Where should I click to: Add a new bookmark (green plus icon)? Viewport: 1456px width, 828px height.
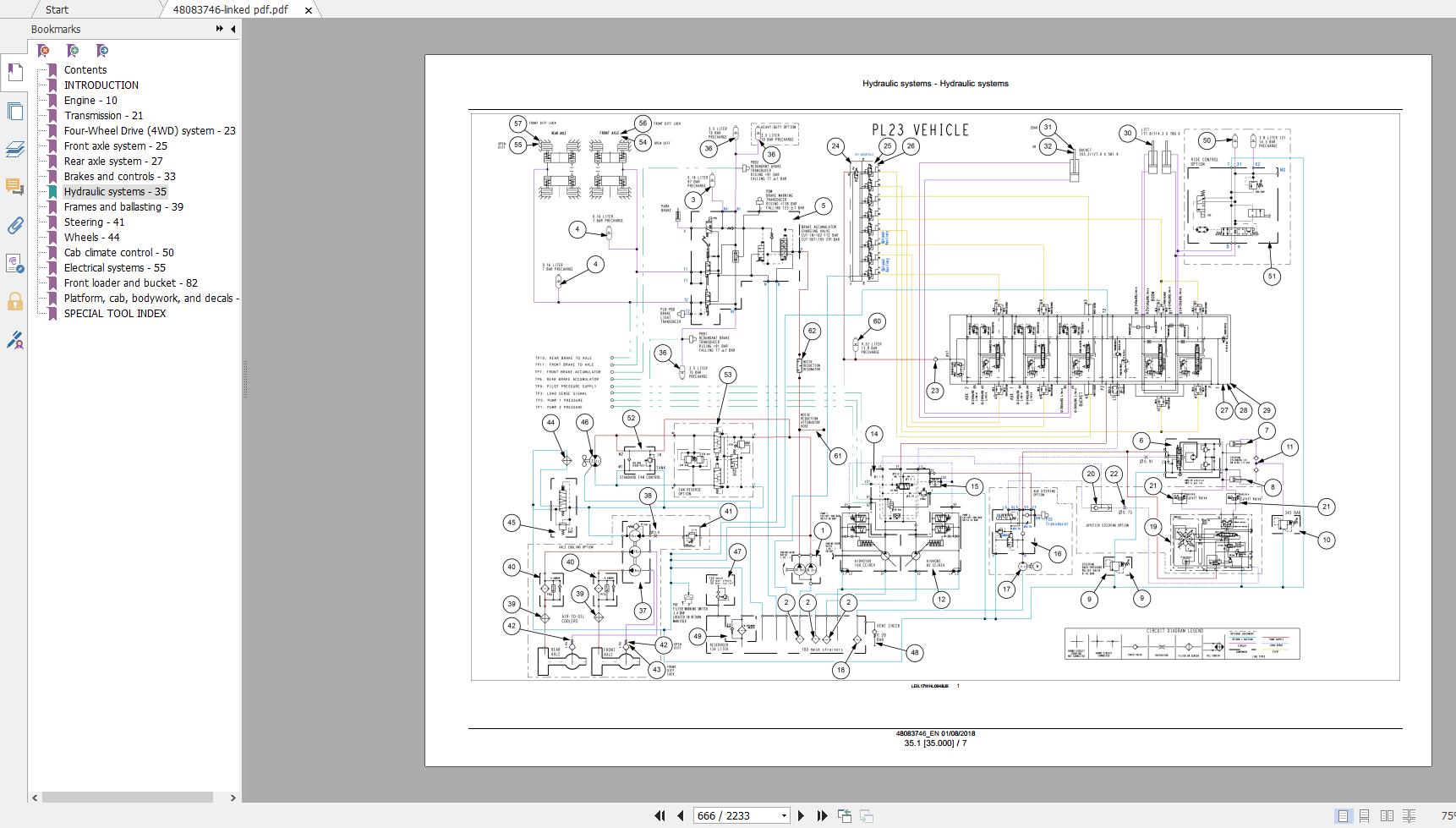coord(72,51)
